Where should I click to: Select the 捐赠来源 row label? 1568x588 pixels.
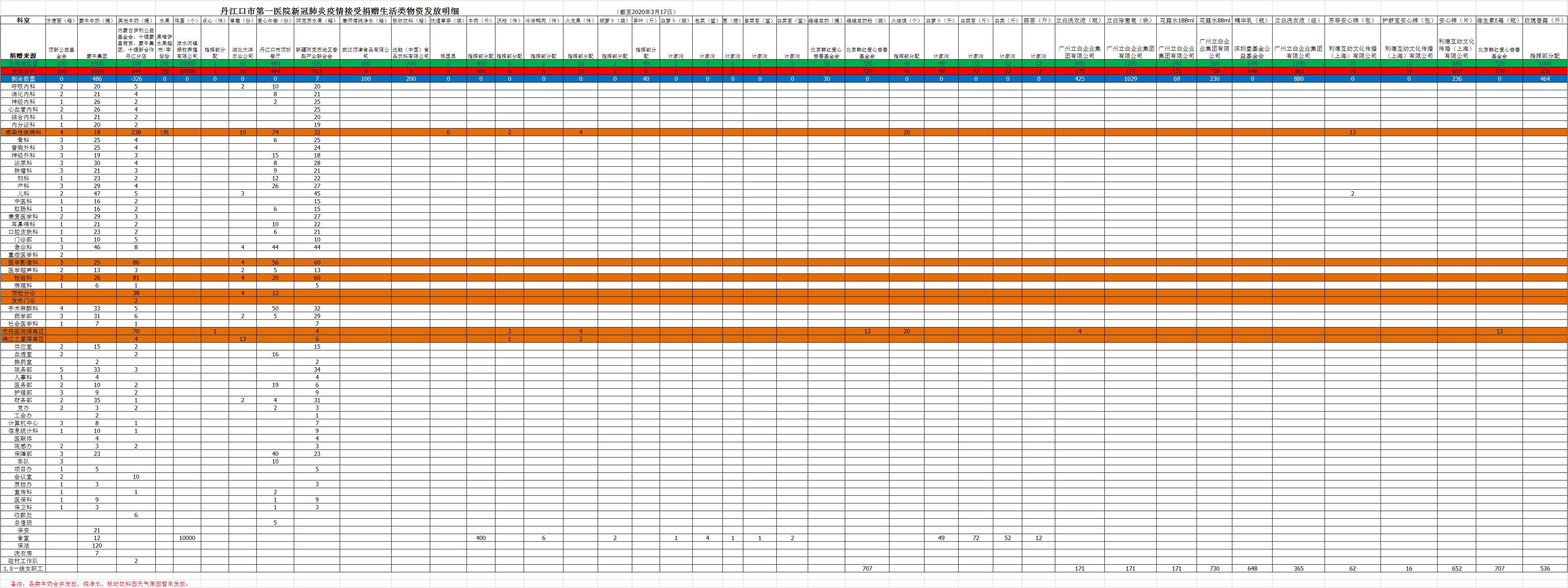(x=23, y=56)
